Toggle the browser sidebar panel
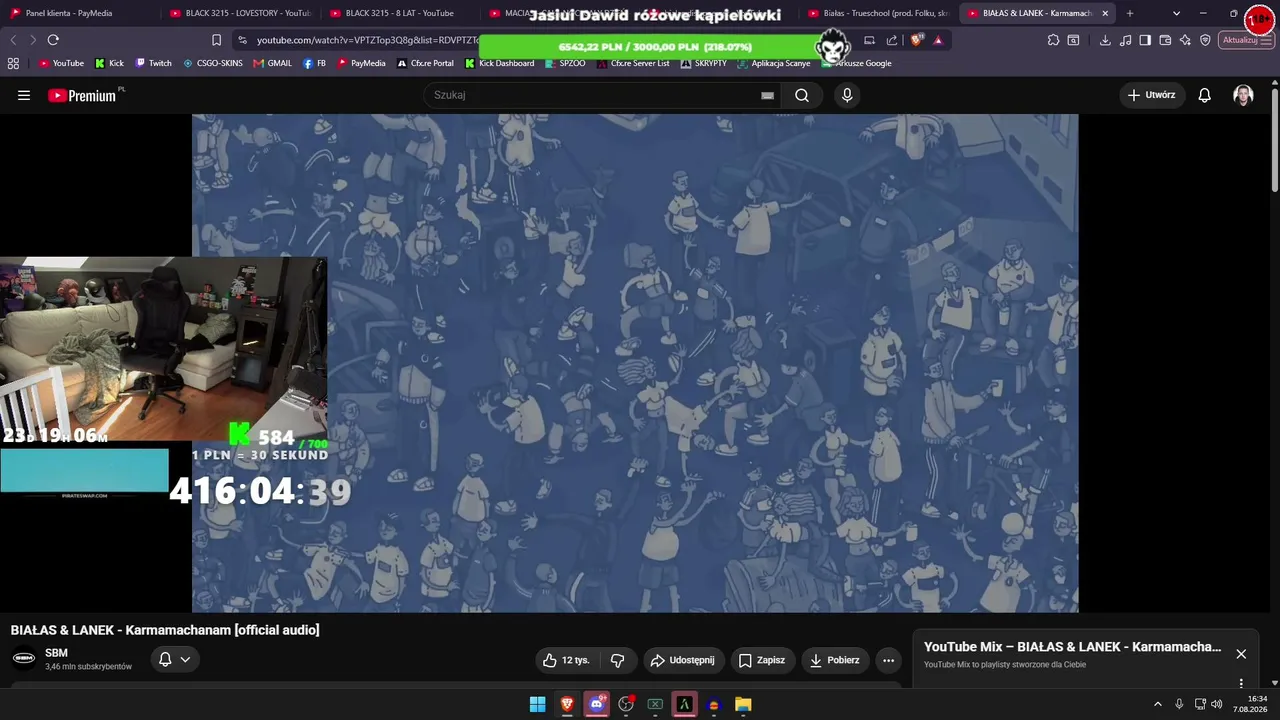The width and height of the screenshot is (1280, 720). point(1145,40)
